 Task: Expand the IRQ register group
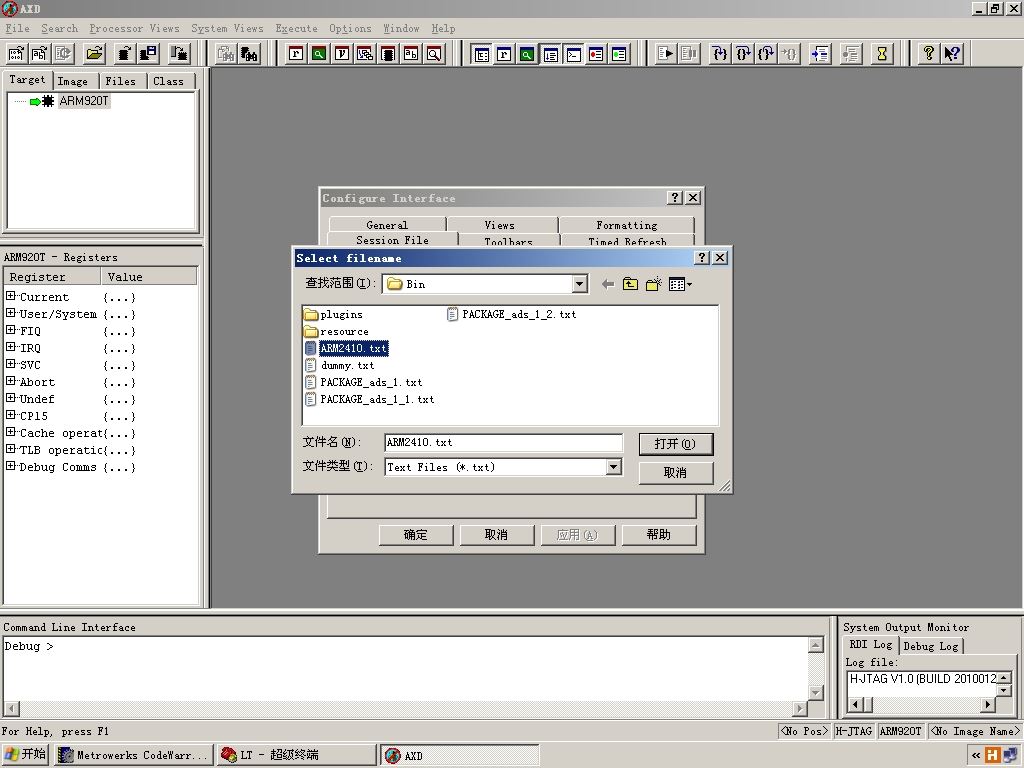pyautogui.click(x=10, y=347)
